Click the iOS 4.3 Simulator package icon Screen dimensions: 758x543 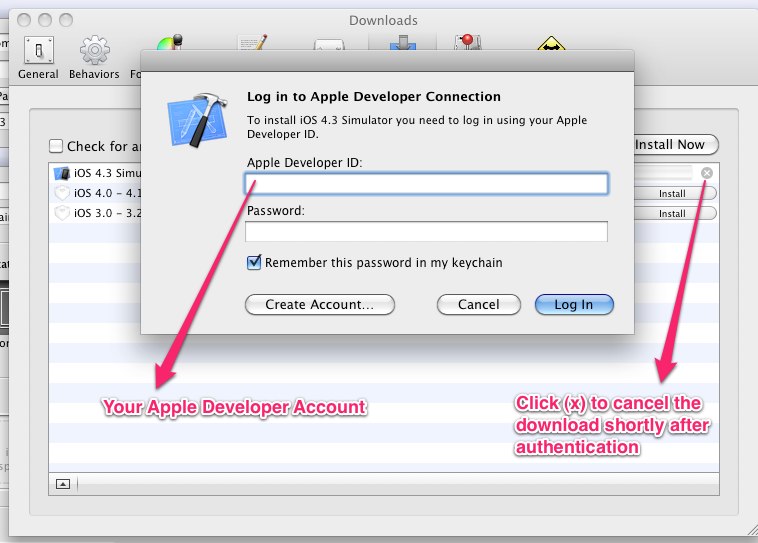[x=62, y=173]
